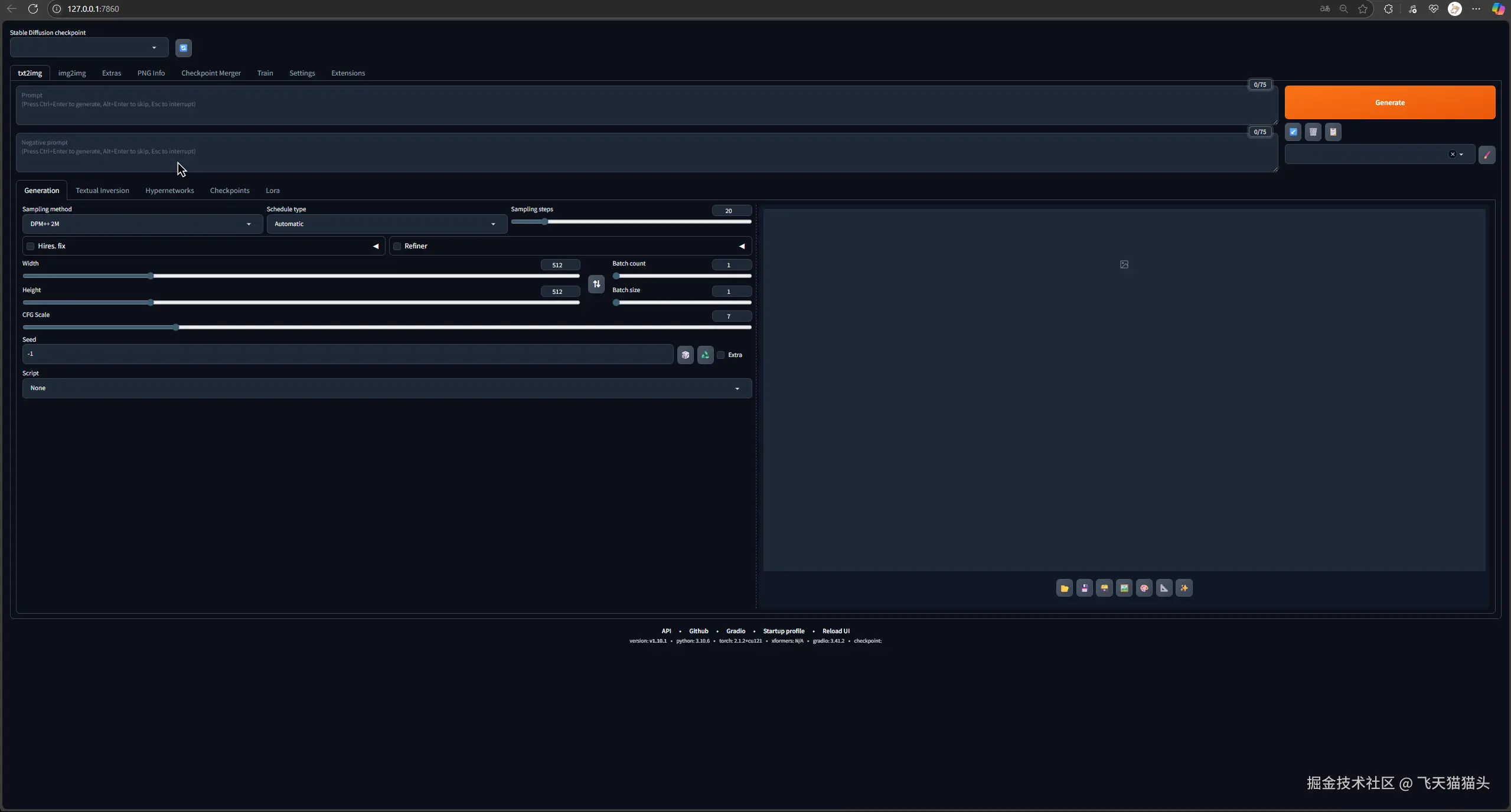The width and height of the screenshot is (1511, 812).
Task: Open the API link in the footer
Action: 666,631
